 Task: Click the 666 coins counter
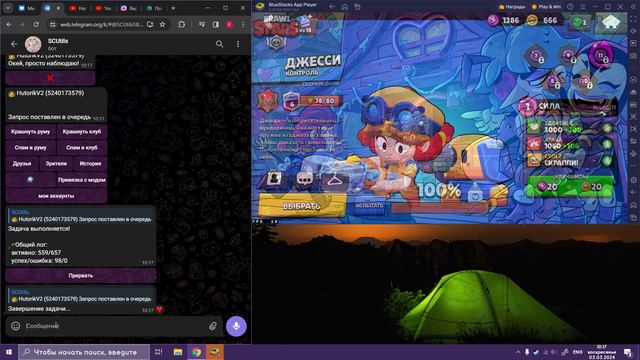point(542,20)
